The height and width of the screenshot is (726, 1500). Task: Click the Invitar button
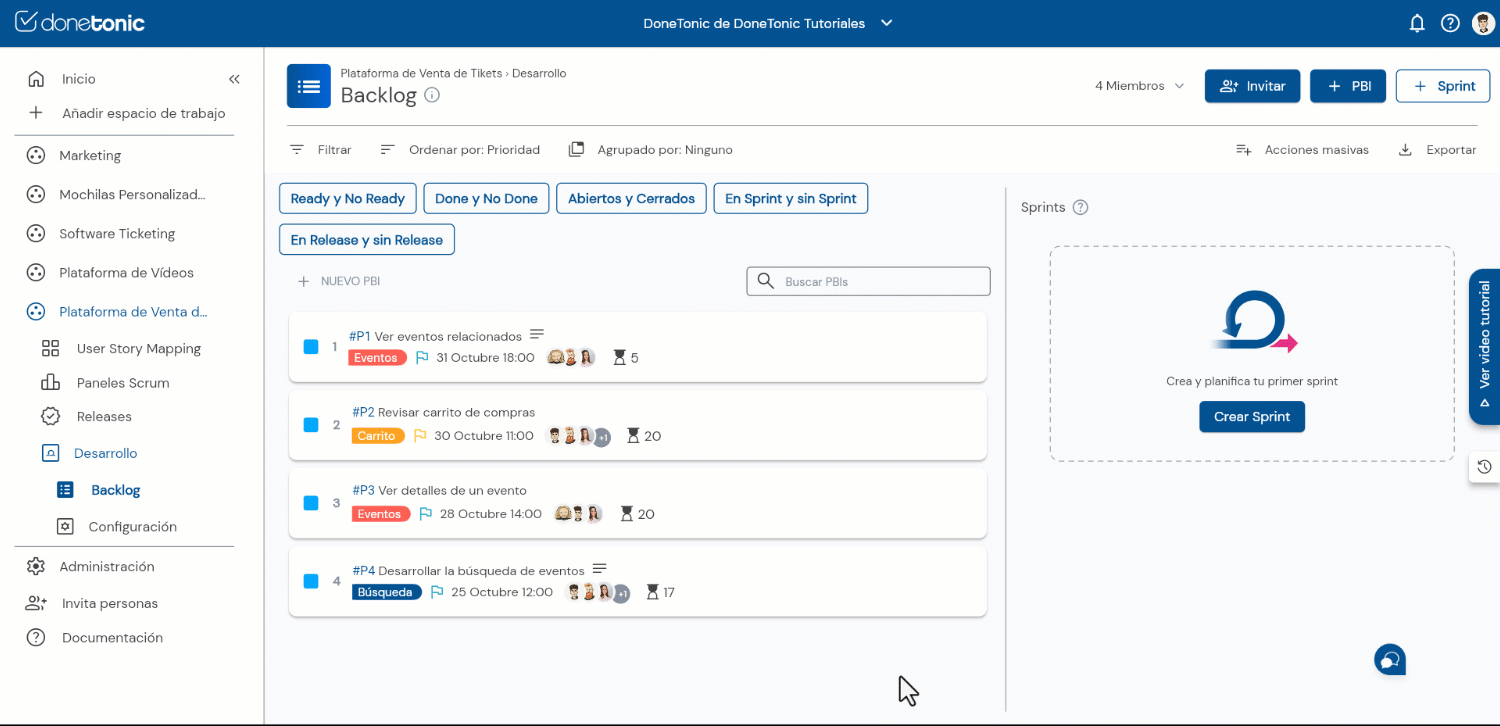1252,86
